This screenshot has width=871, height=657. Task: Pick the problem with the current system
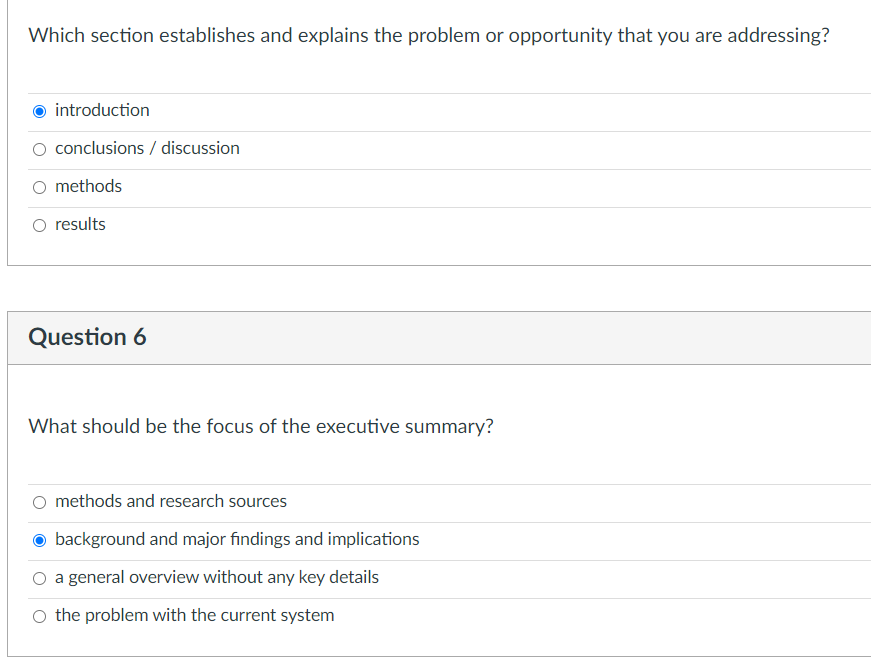(39, 615)
